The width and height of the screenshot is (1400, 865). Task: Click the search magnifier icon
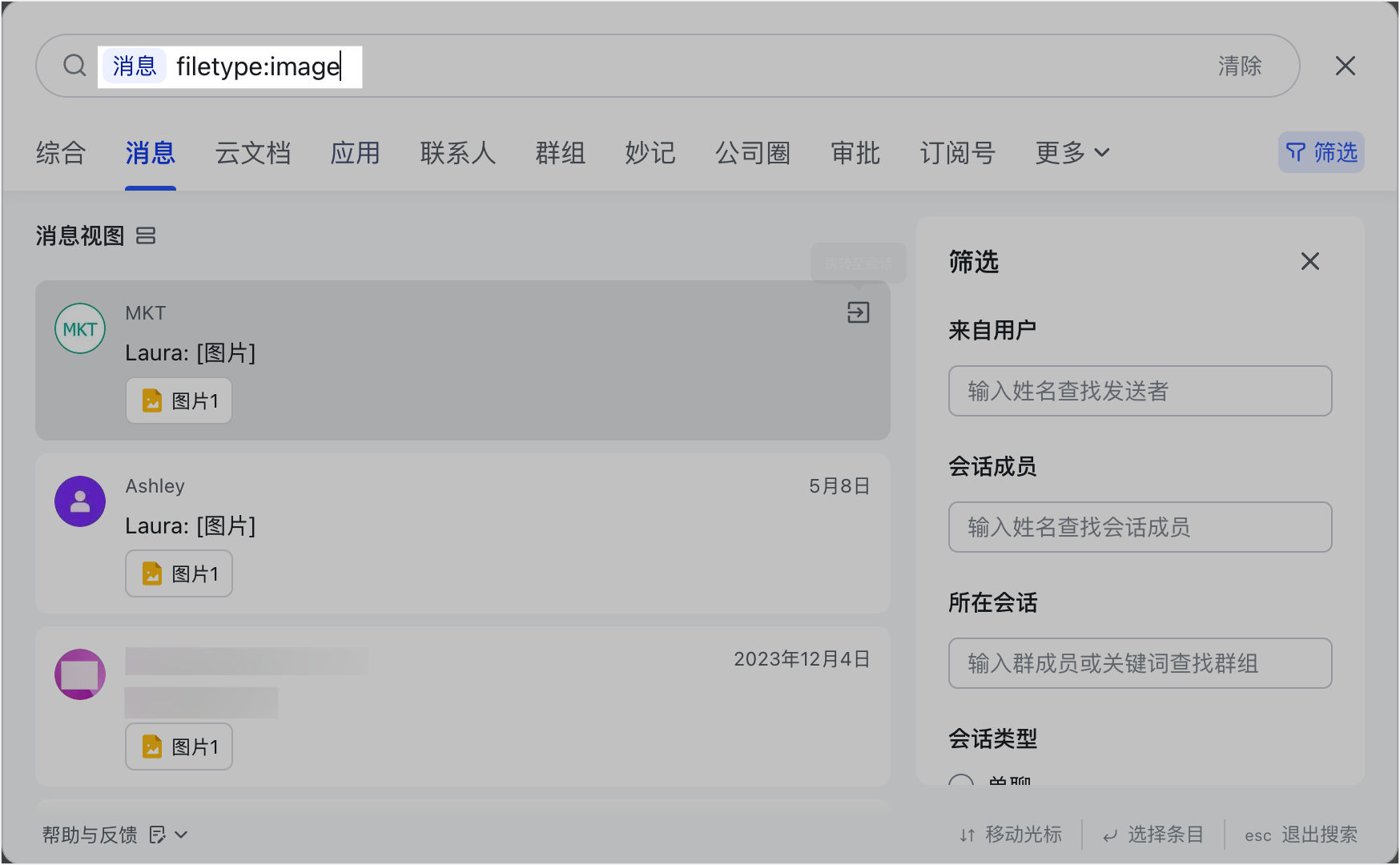tap(74, 66)
